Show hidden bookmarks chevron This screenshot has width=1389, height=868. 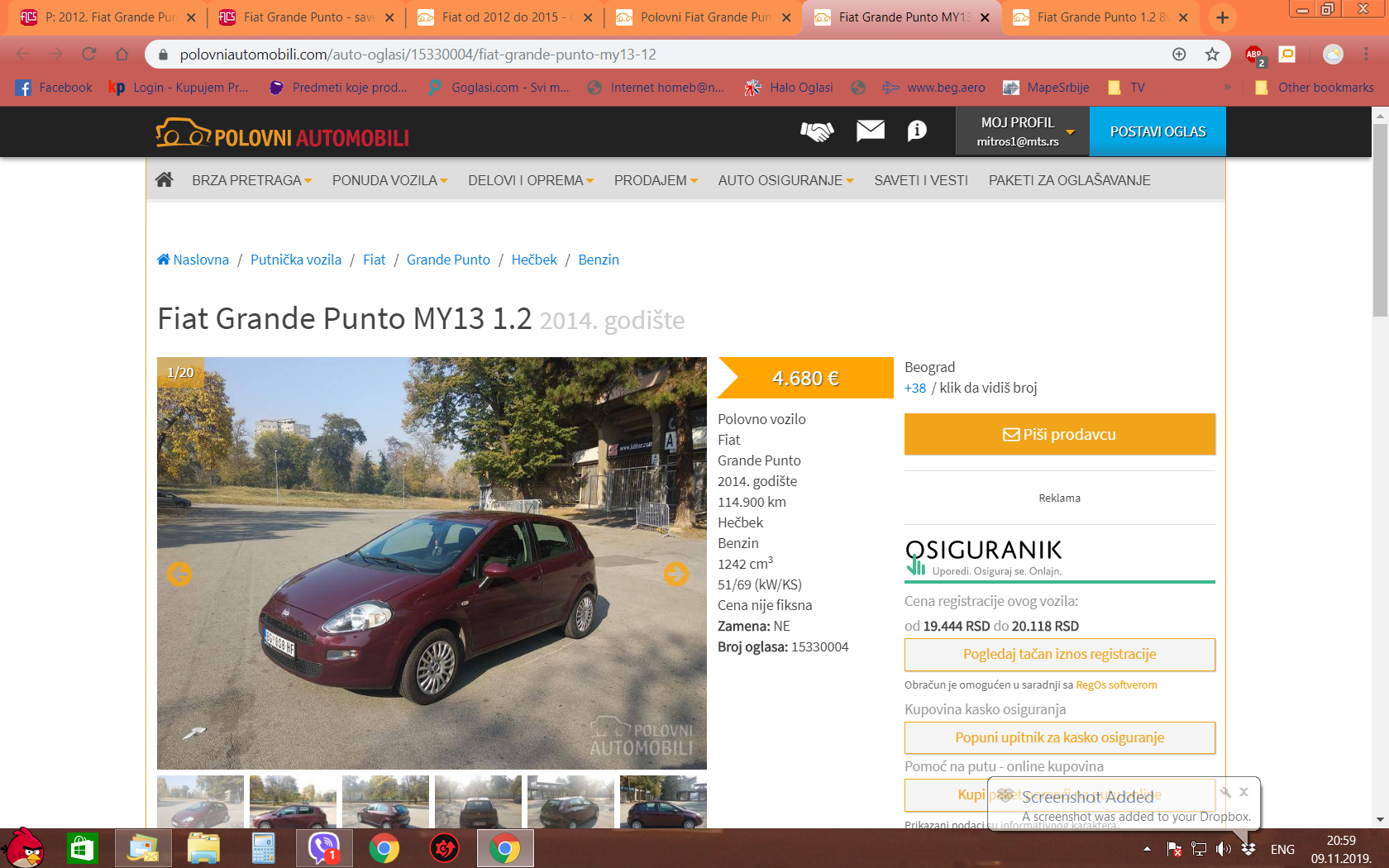point(1228,87)
